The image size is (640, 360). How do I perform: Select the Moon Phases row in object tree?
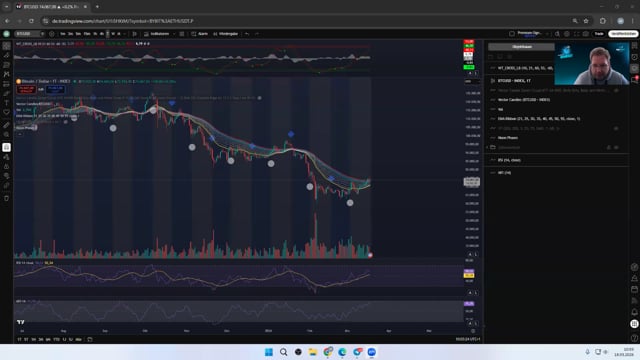[x=557, y=138]
